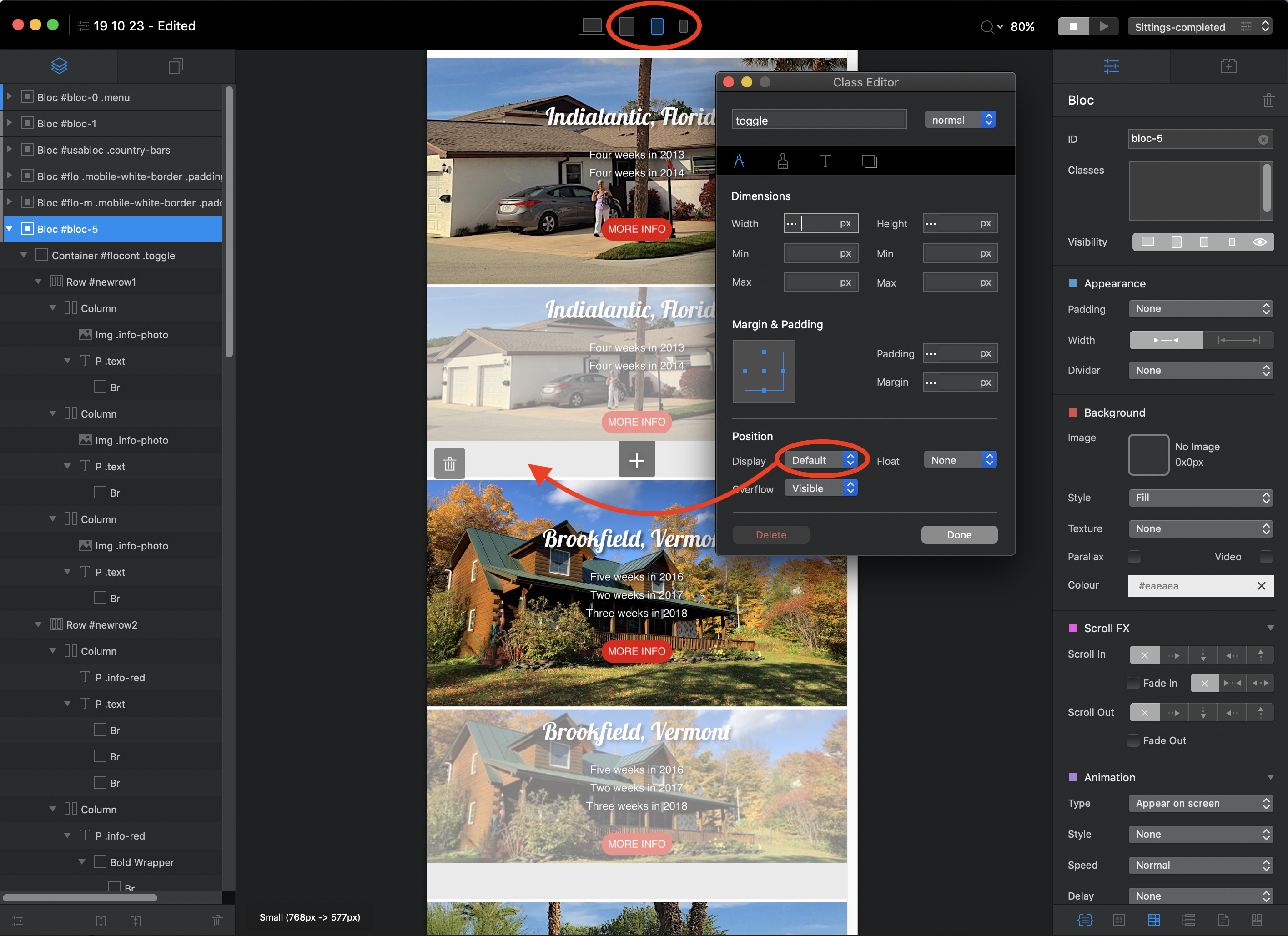Screen dimensions: 1288x936
Task: Open the Overflow Visible dropdown
Action: (820, 488)
